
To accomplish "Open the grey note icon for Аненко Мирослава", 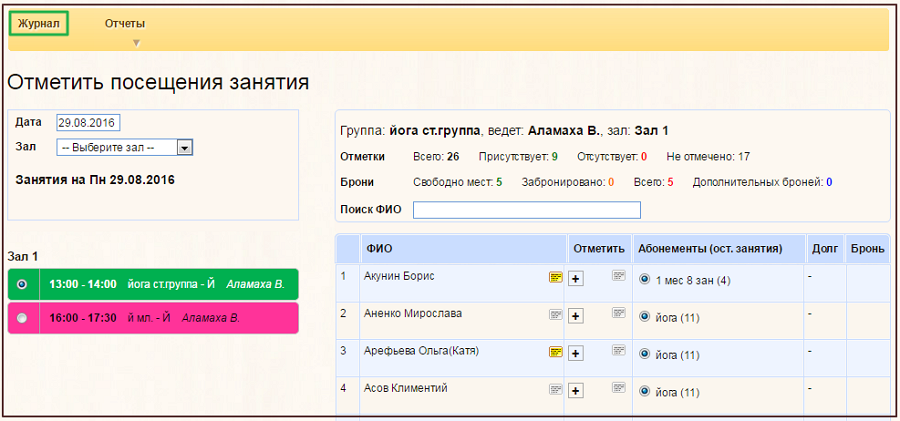I will click(556, 315).
